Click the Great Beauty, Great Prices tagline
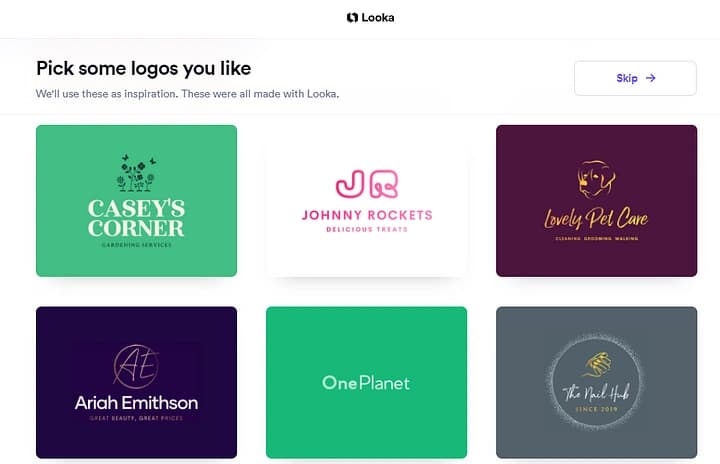The image size is (720, 464). [136, 418]
